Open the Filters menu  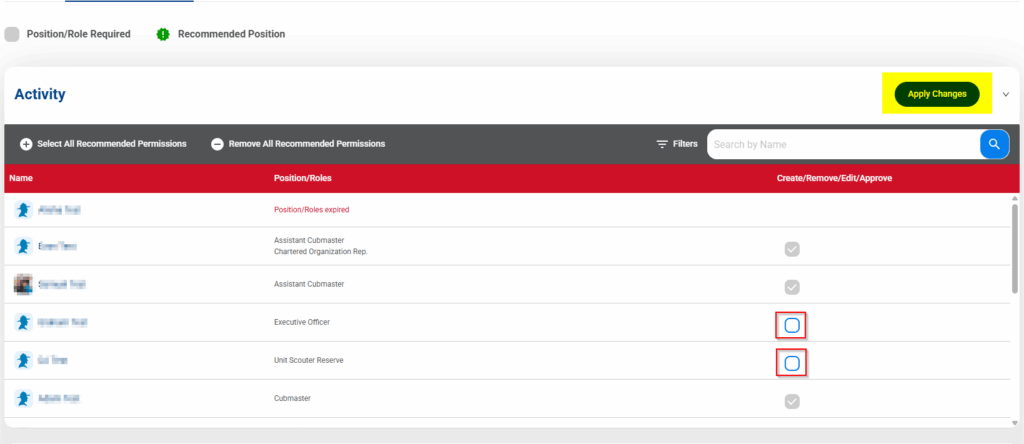(x=677, y=144)
